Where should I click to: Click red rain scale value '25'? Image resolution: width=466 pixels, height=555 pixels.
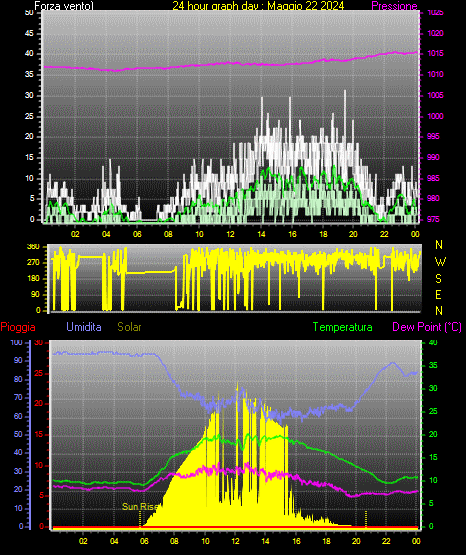pos(39,373)
